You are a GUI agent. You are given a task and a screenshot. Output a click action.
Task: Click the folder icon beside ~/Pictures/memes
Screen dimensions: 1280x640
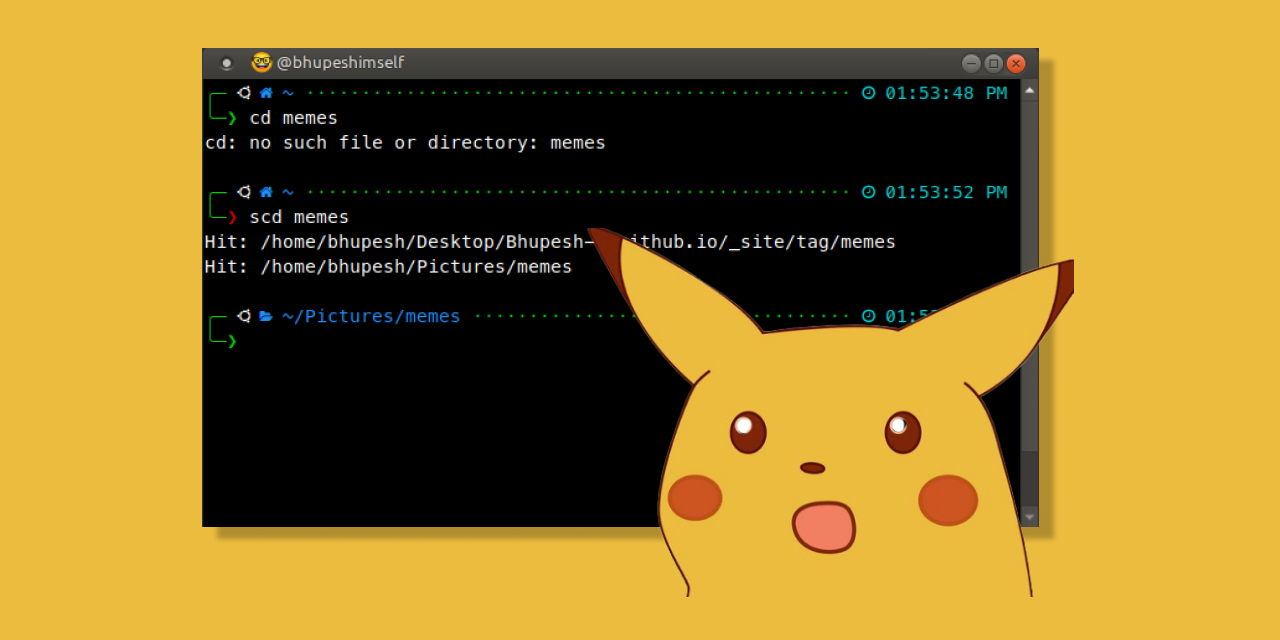click(266, 316)
